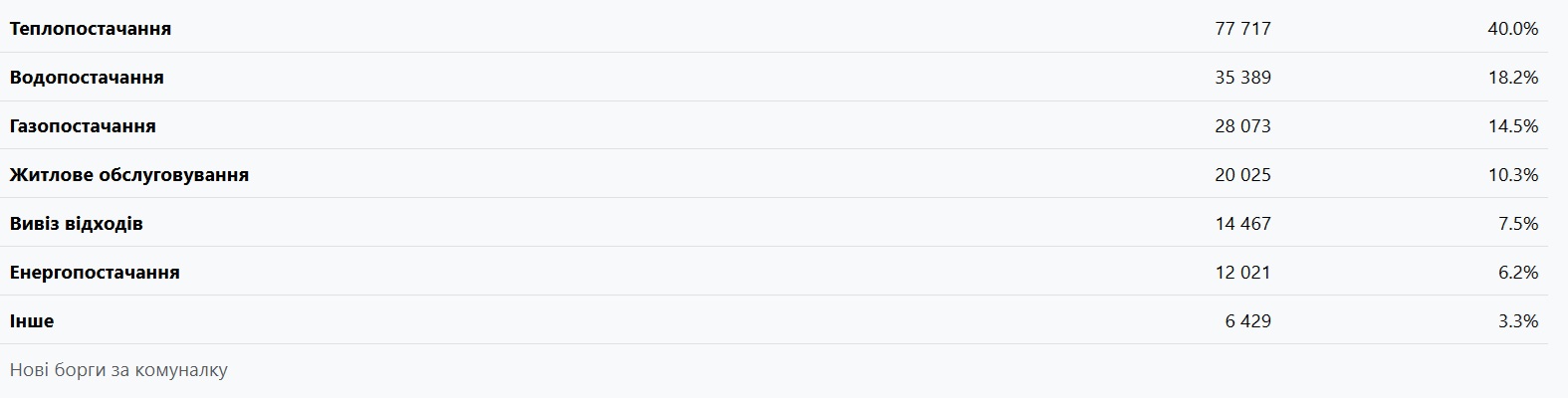Select the 35 389 number cell

click(x=1242, y=78)
